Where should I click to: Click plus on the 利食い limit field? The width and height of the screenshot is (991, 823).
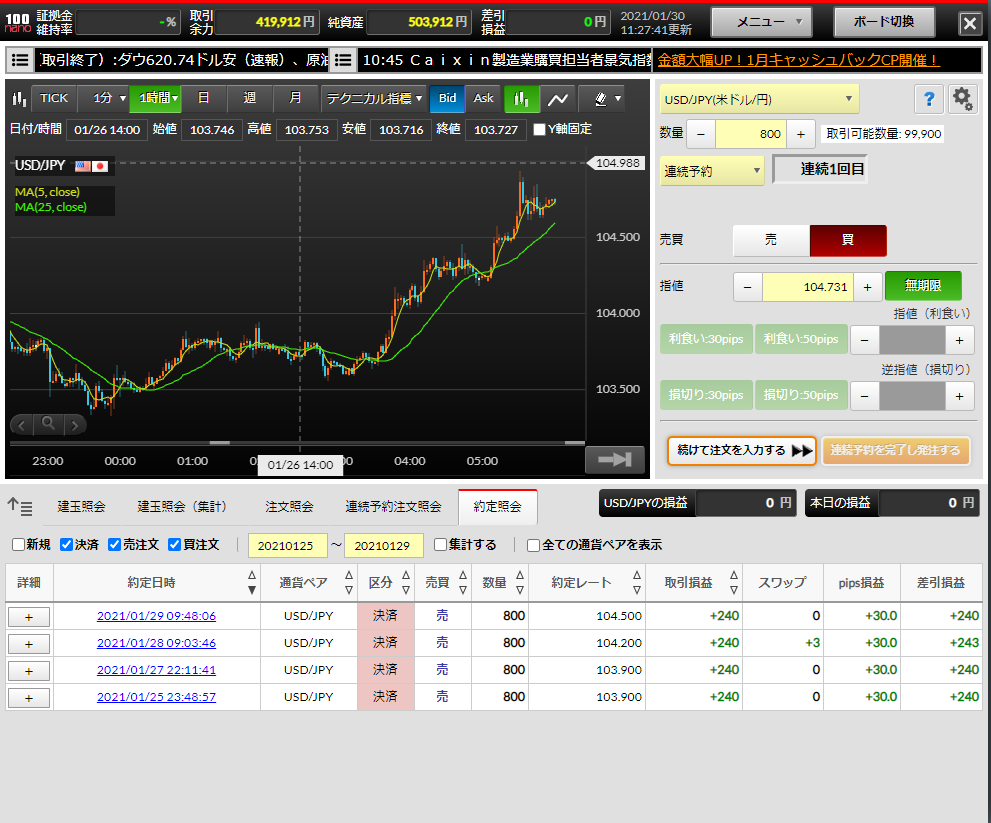coord(959,340)
